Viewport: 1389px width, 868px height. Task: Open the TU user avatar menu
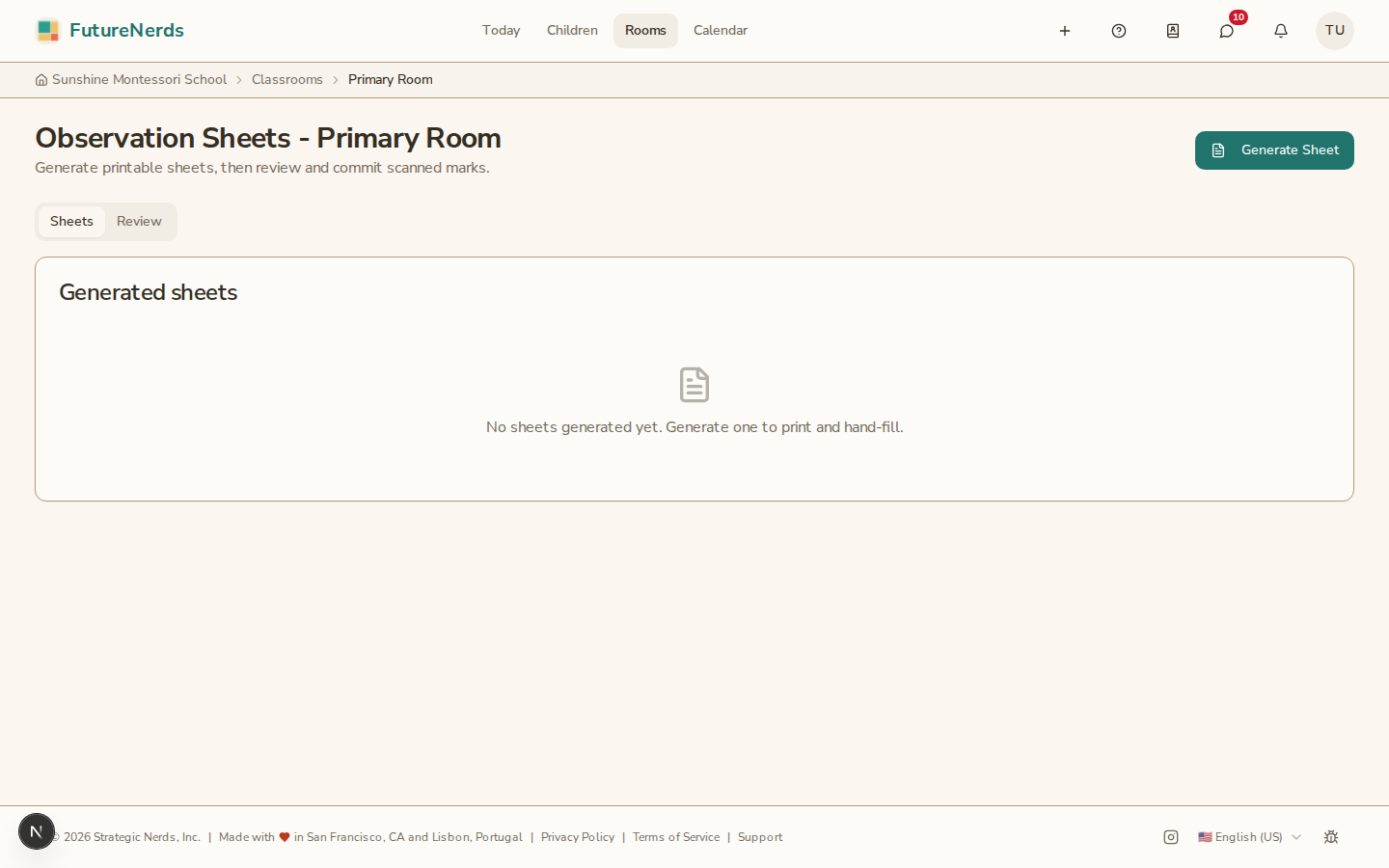point(1335,31)
